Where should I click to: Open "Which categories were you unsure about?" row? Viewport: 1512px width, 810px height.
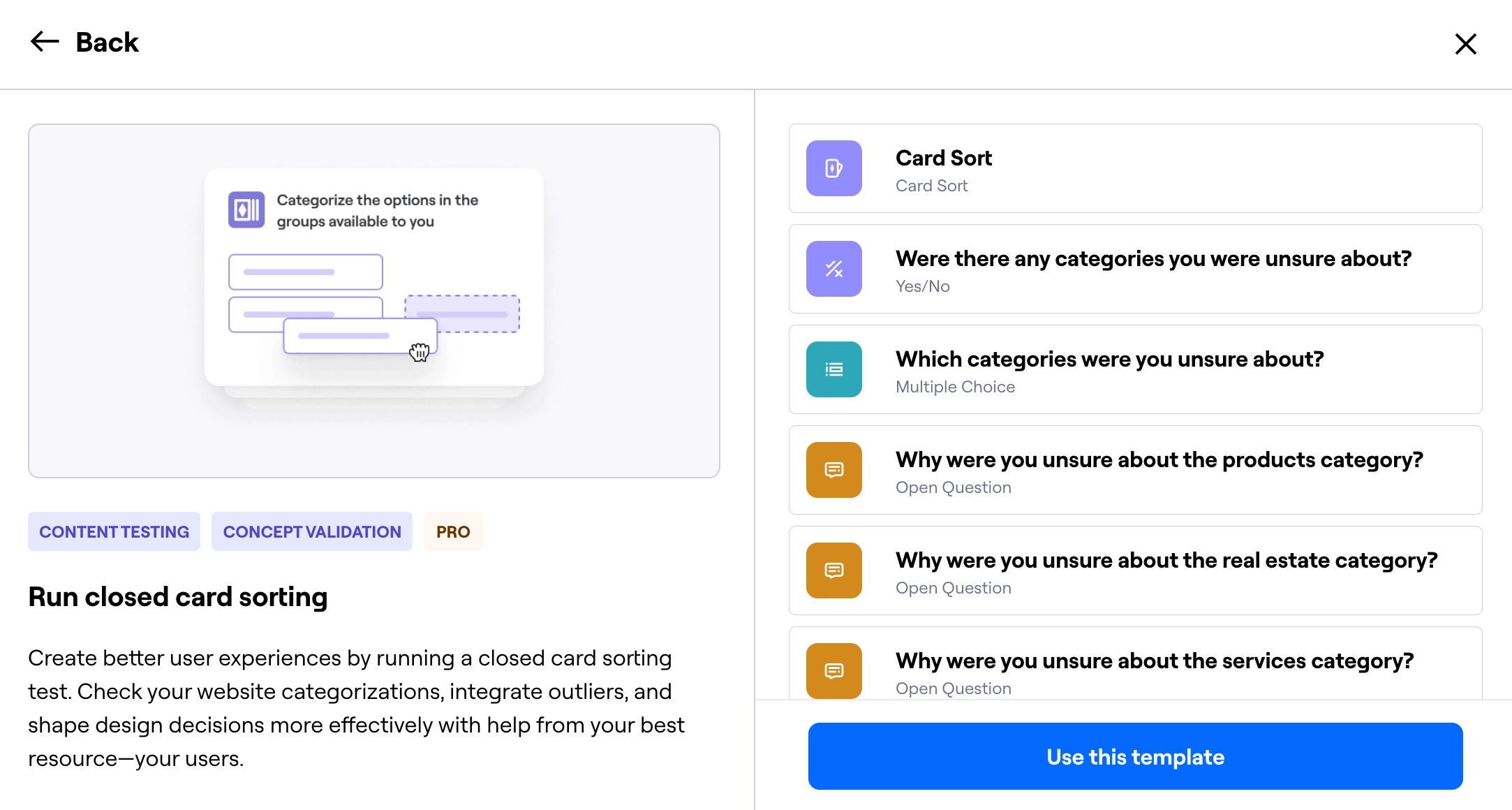pos(1109,360)
